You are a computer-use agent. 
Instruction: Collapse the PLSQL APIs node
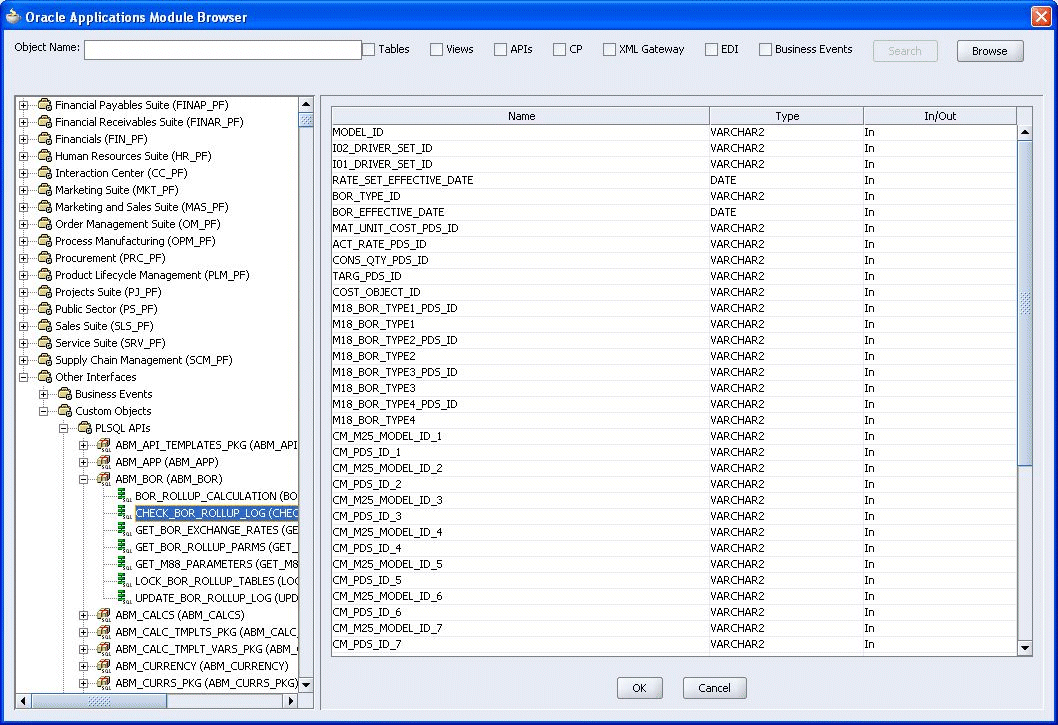63,428
